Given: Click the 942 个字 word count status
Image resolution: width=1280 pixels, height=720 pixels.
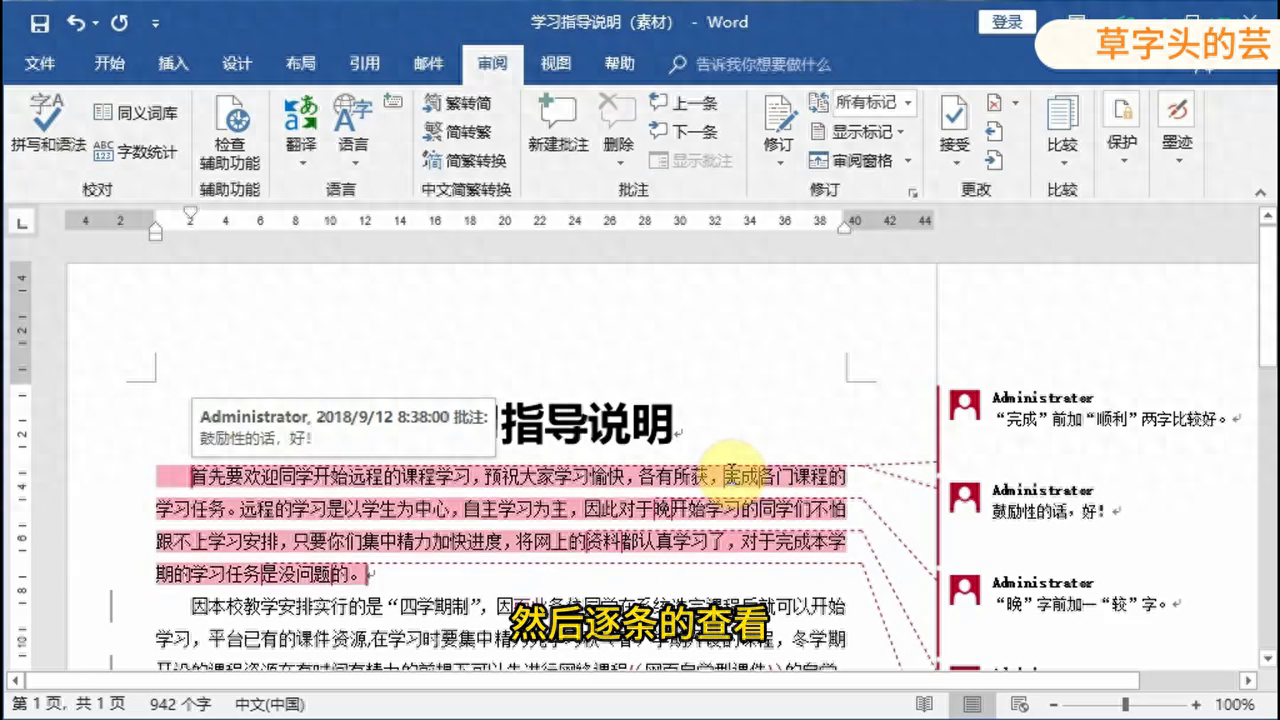Looking at the screenshot, I should pos(180,704).
